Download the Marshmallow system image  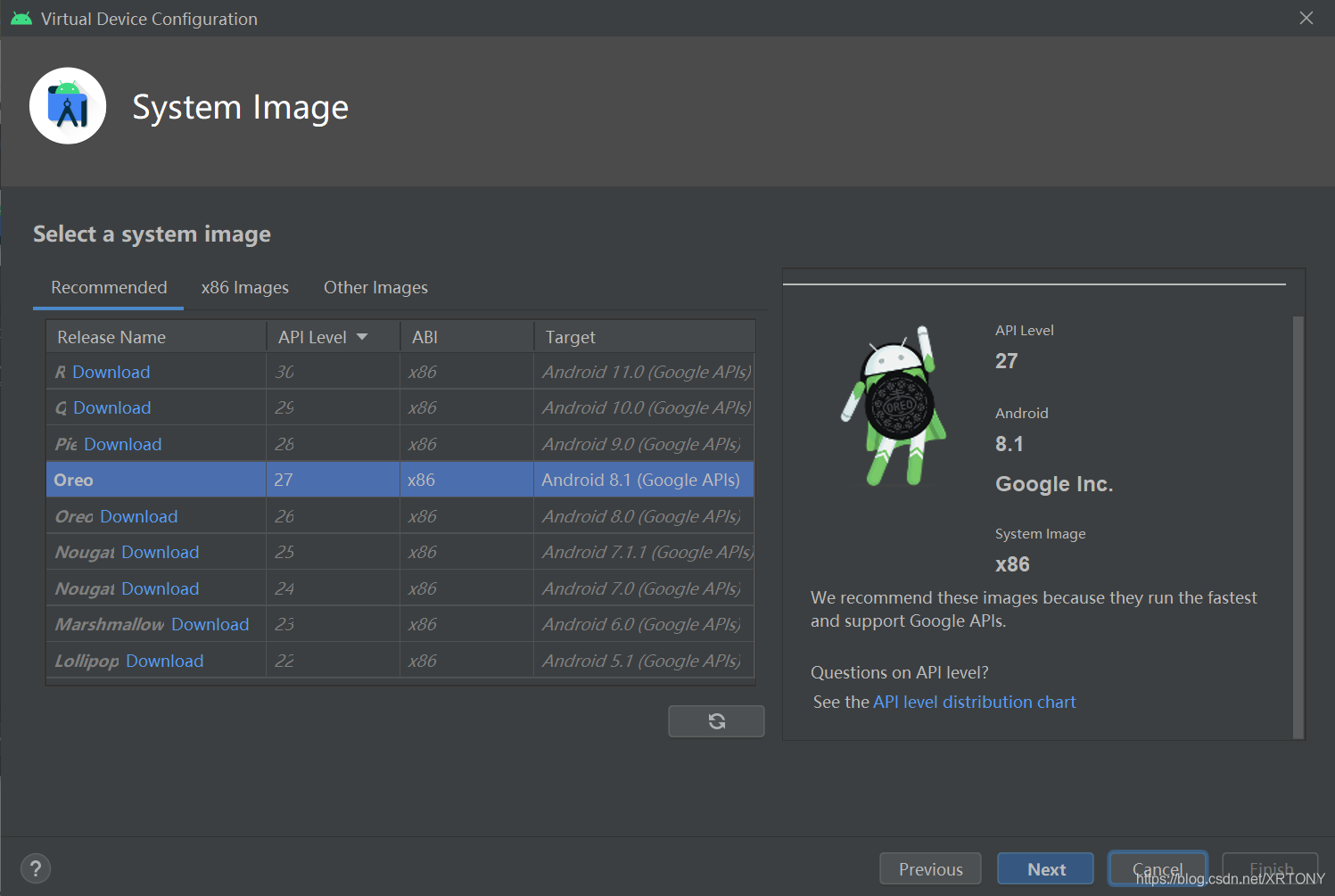(x=210, y=624)
